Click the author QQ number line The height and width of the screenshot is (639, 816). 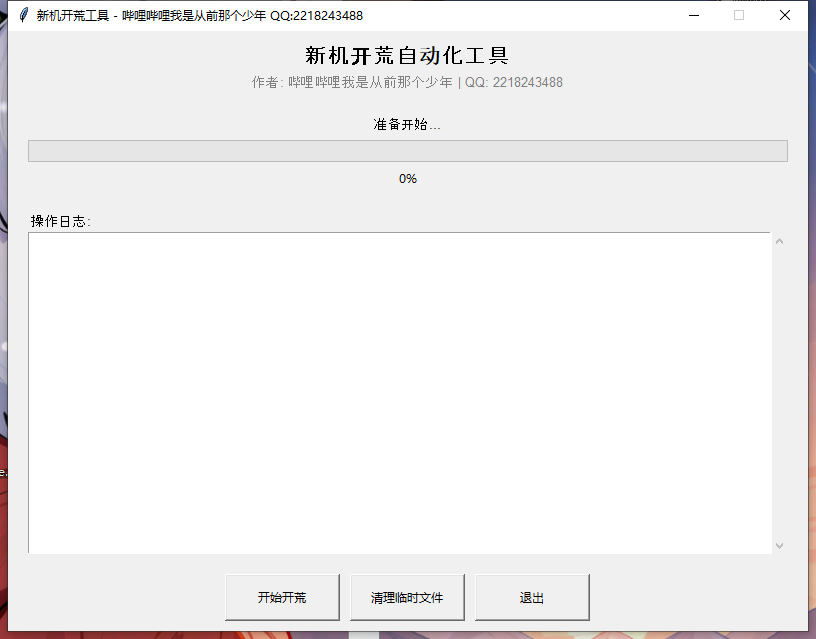(407, 82)
